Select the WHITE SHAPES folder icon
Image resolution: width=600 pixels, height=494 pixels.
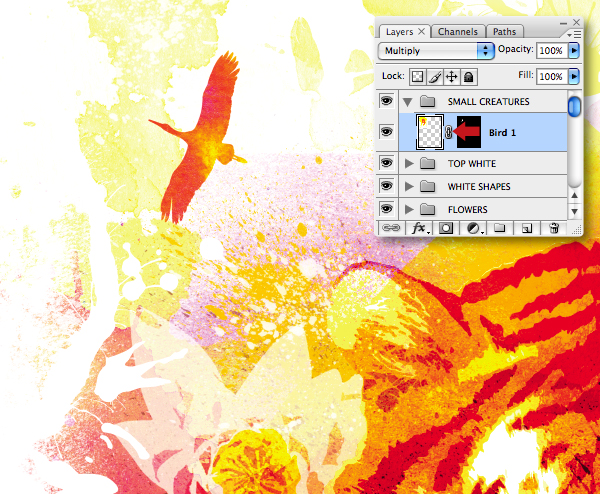pyautogui.click(x=427, y=186)
